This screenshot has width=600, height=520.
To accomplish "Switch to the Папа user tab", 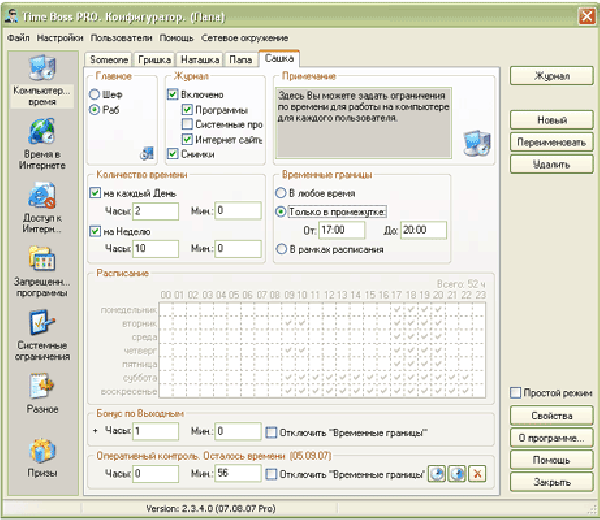I will click(240, 60).
